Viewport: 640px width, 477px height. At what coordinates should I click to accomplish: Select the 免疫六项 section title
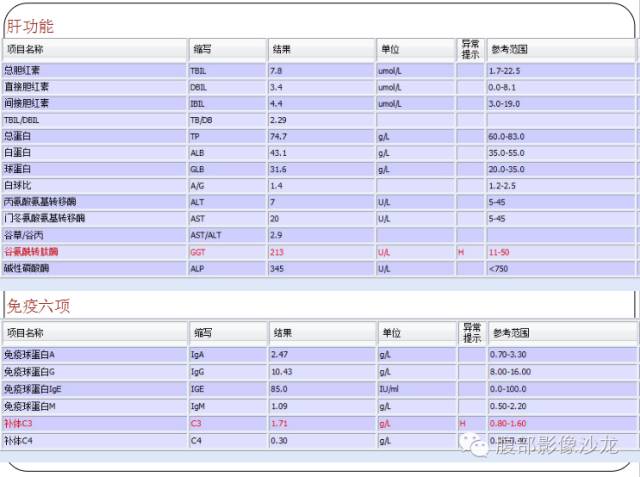[x=38, y=306]
